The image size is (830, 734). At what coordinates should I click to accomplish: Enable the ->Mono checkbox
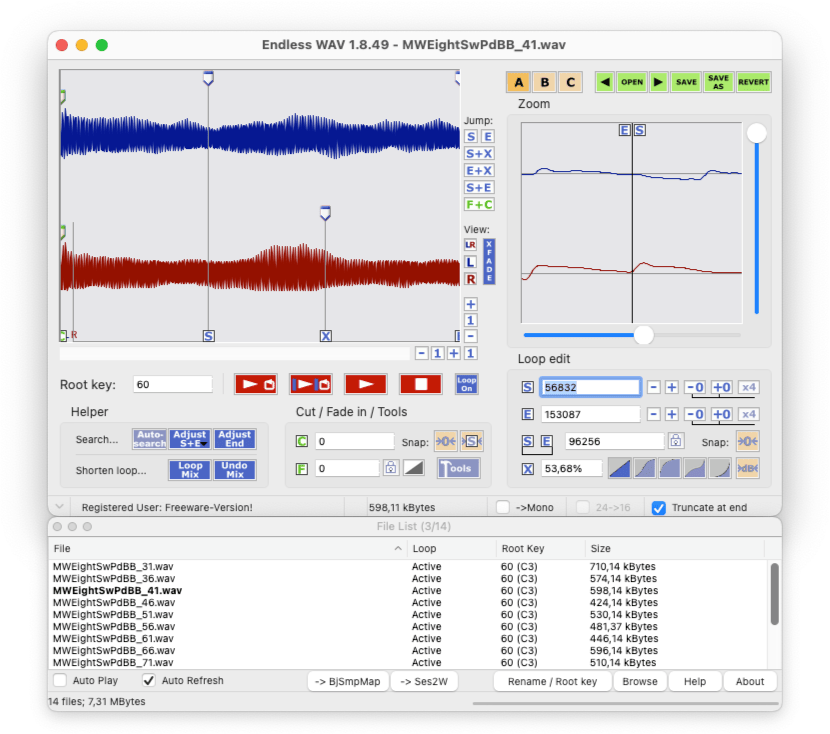pos(503,508)
